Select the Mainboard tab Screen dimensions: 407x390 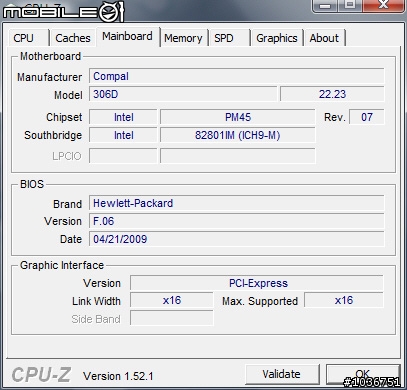(128, 36)
